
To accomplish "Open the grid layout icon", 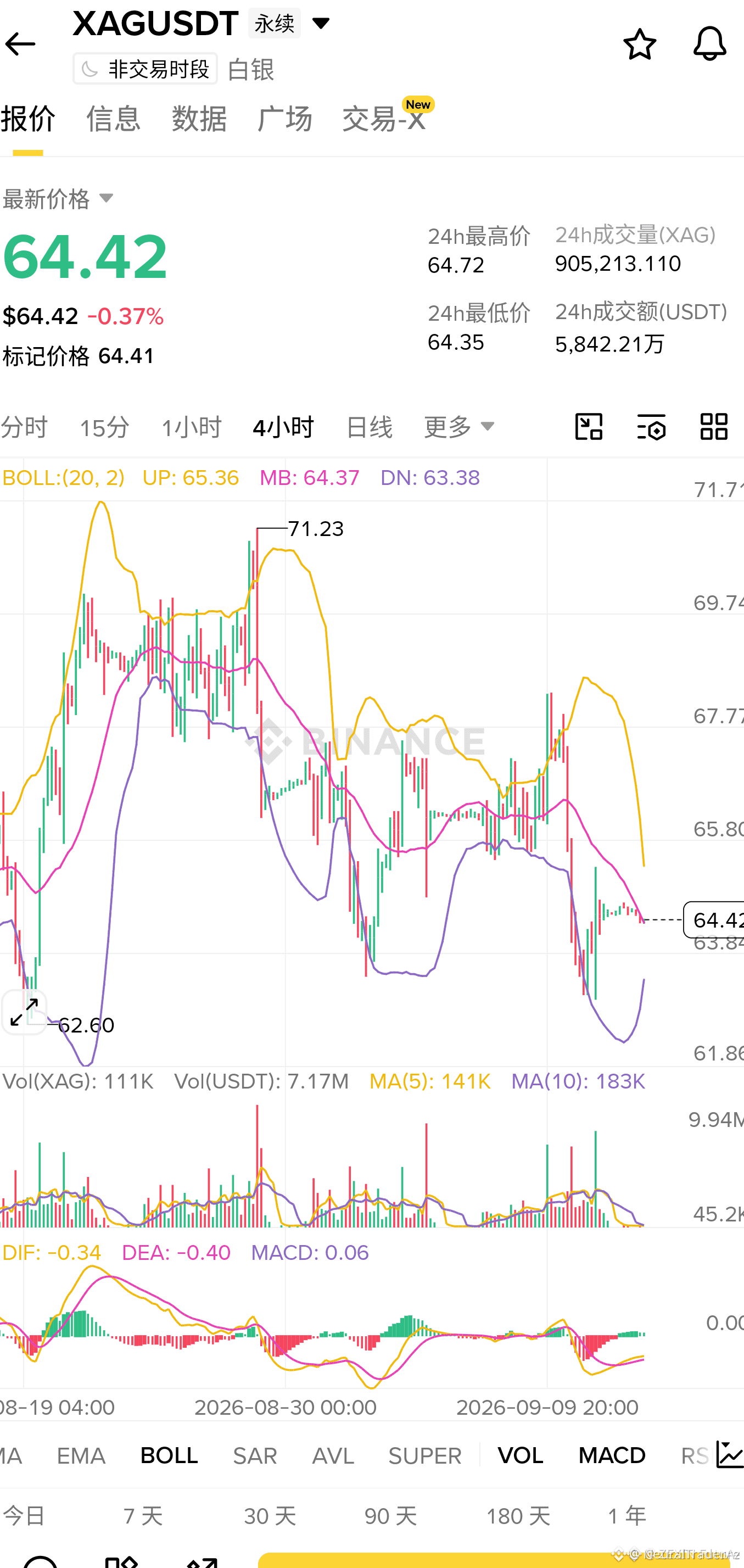I will 714,427.
